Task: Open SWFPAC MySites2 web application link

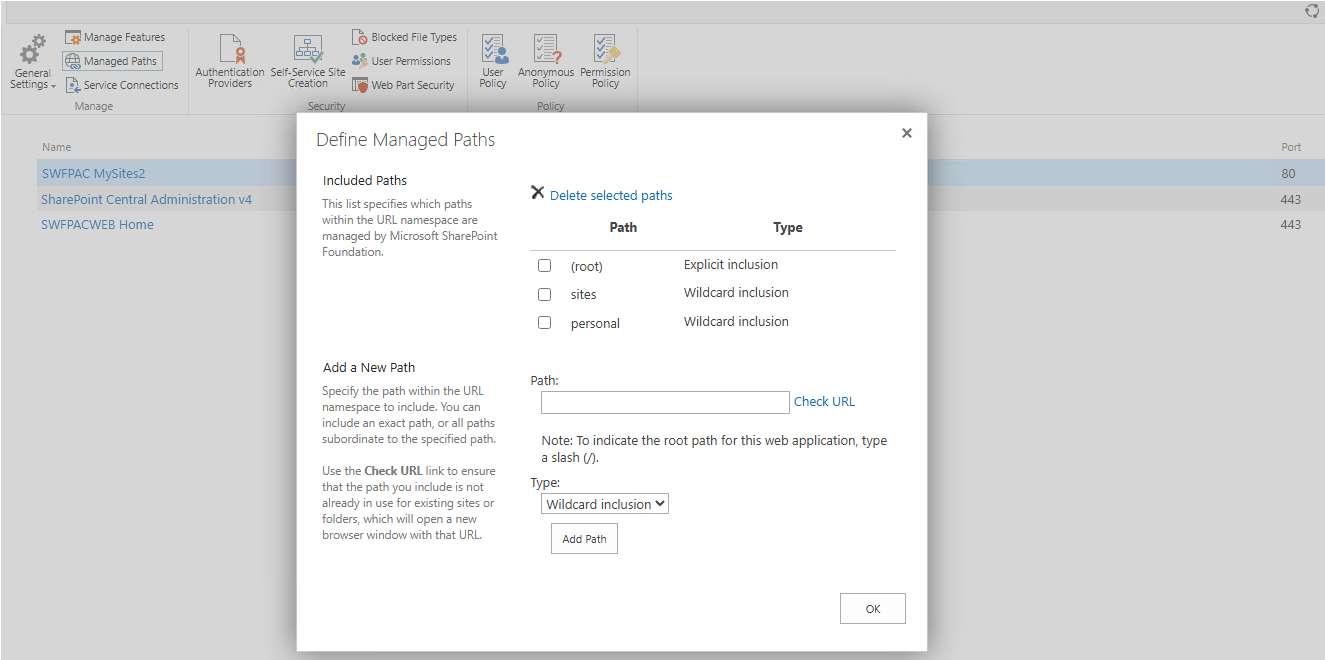Action: pos(94,174)
